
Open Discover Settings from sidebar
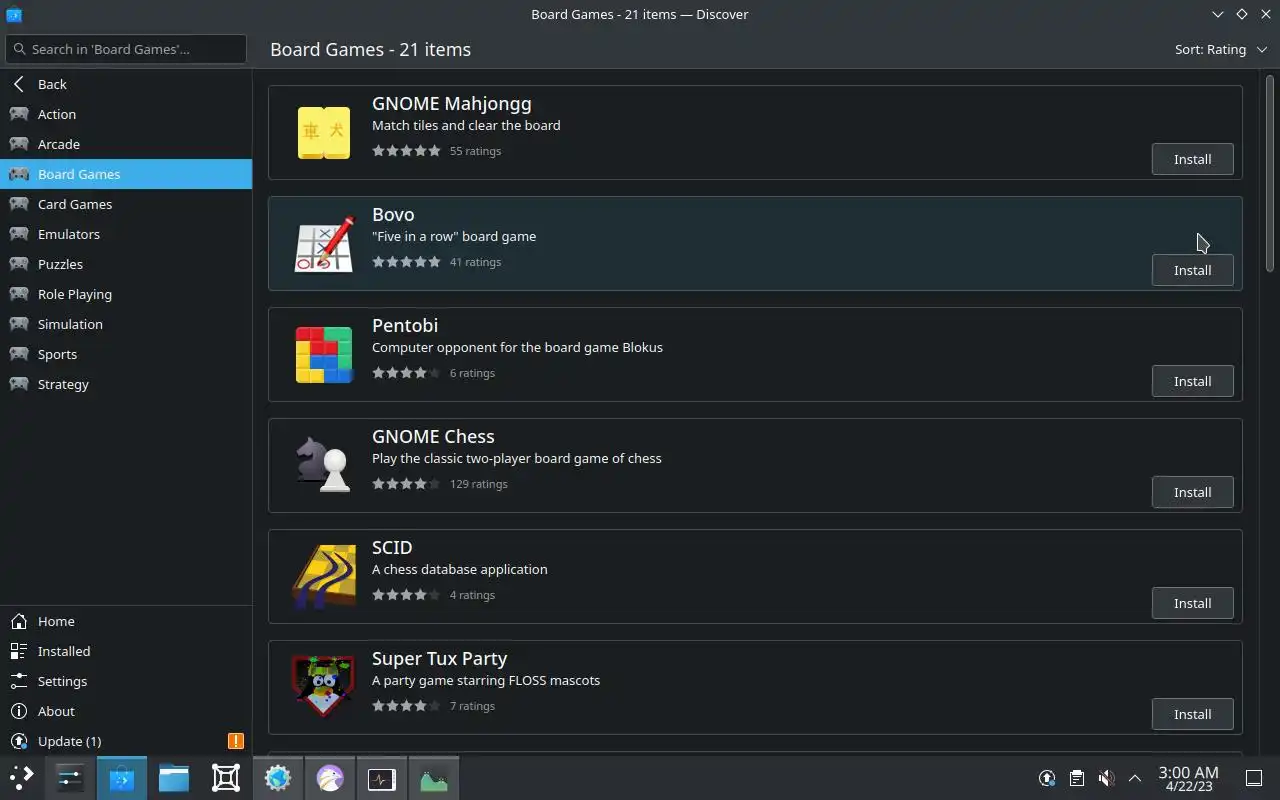pos(126,681)
